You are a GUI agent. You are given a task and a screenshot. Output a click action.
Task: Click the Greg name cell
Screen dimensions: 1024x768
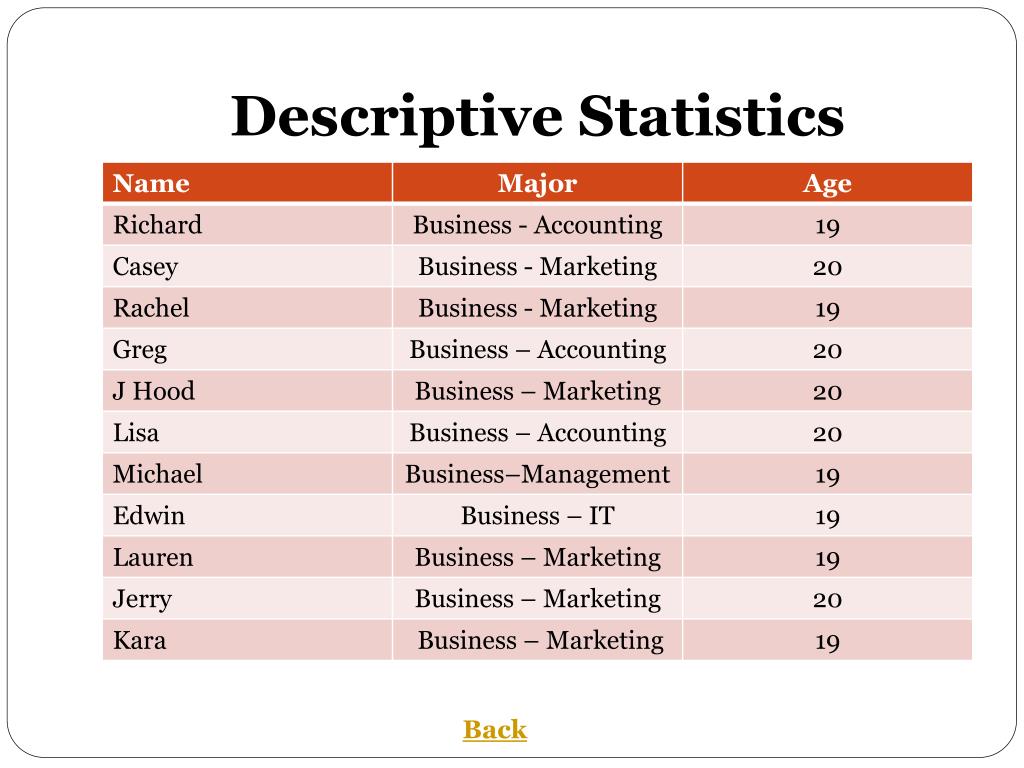tap(248, 349)
